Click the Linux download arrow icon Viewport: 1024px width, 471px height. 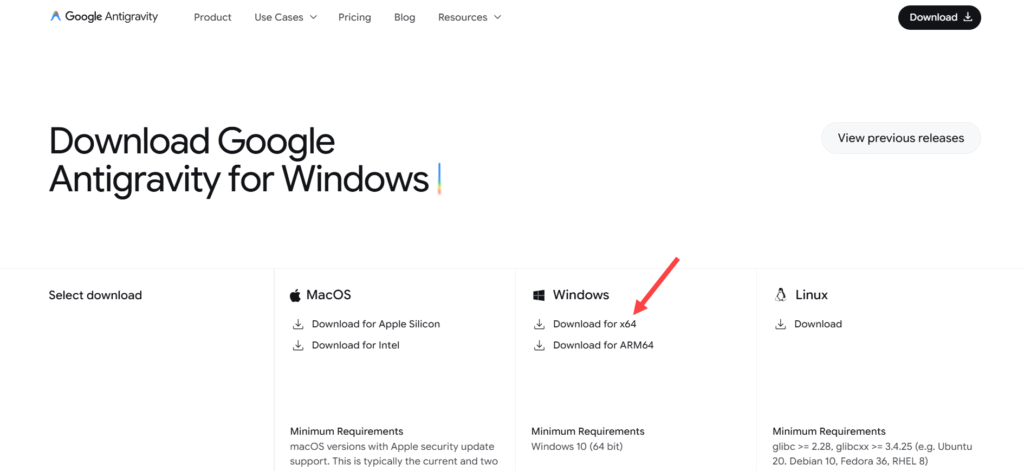pyautogui.click(x=780, y=324)
